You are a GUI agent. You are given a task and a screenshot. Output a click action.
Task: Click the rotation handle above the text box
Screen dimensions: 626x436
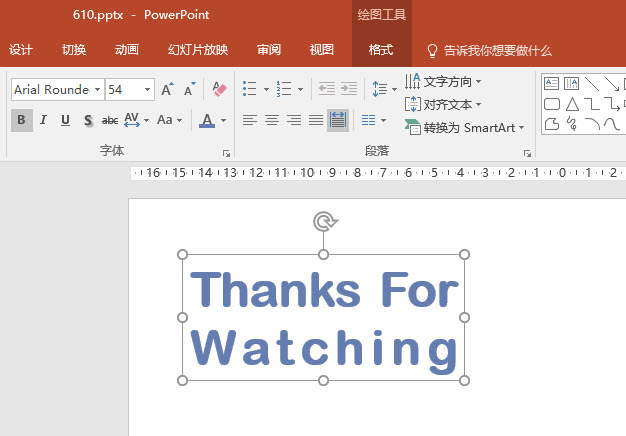(x=325, y=221)
